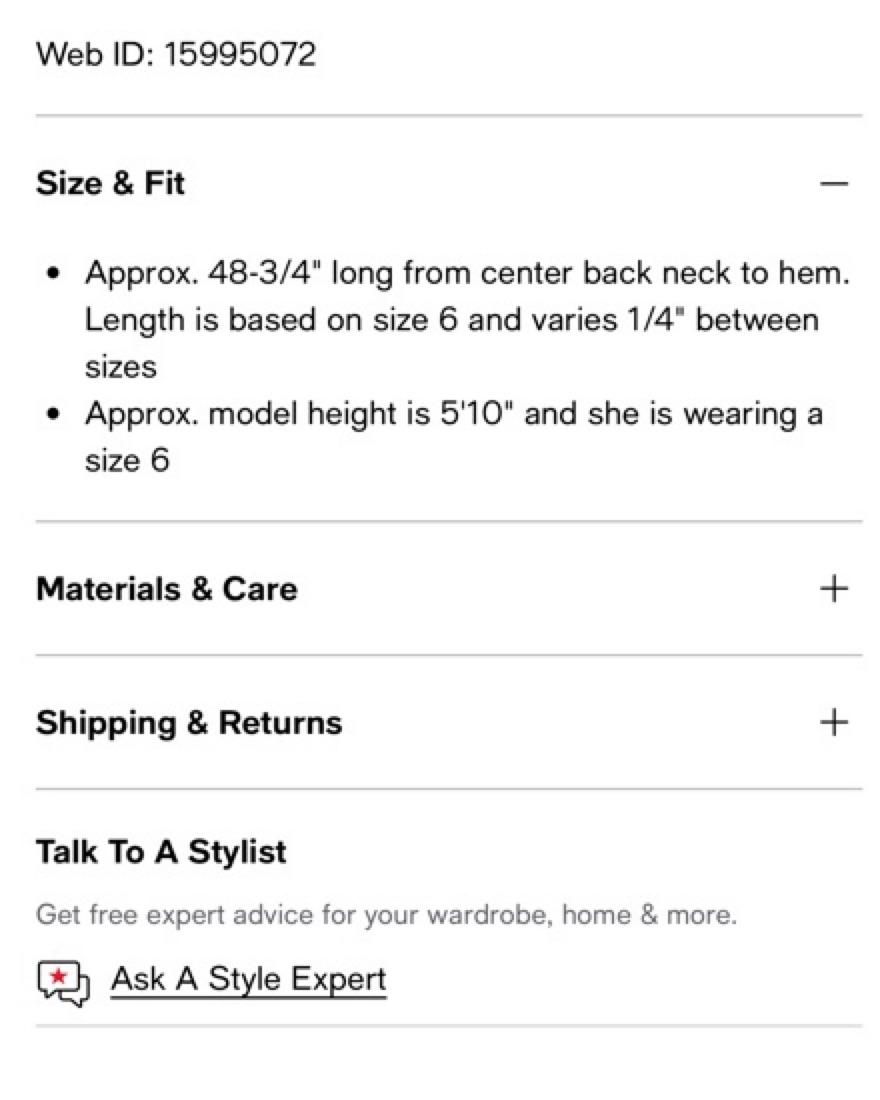Viewport: 880px width, 1100px height.
Task: Click the second bullet point under Size & Fit
Action: (x=52, y=414)
